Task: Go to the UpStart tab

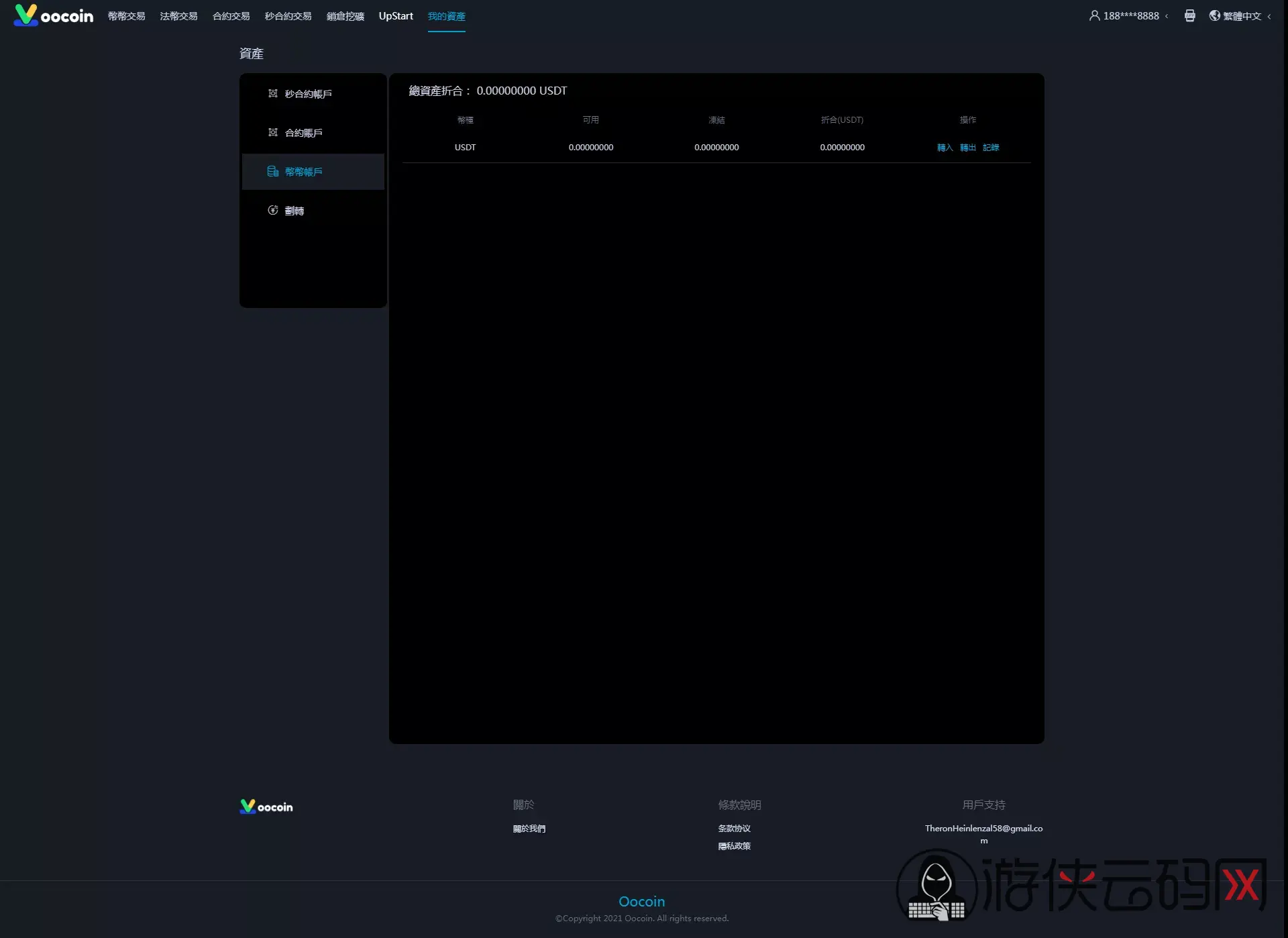Action: 396,16
